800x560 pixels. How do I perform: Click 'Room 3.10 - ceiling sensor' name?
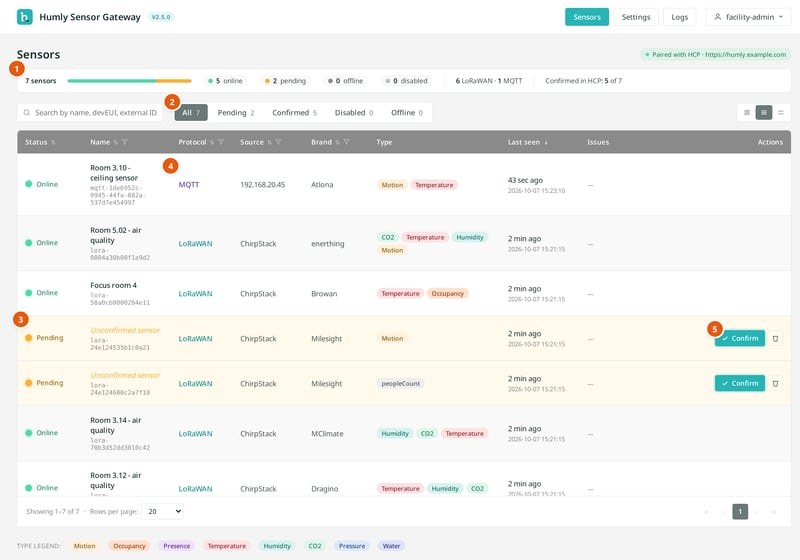(114, 173)
